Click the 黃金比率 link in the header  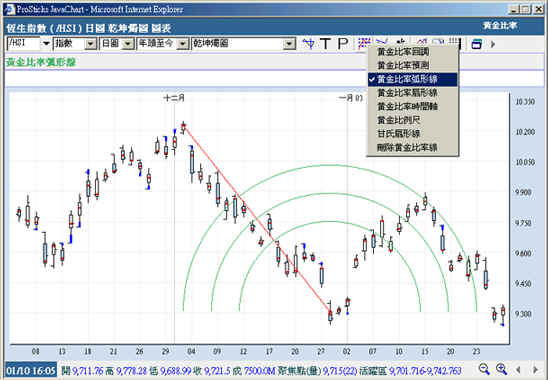pos(500,26)
